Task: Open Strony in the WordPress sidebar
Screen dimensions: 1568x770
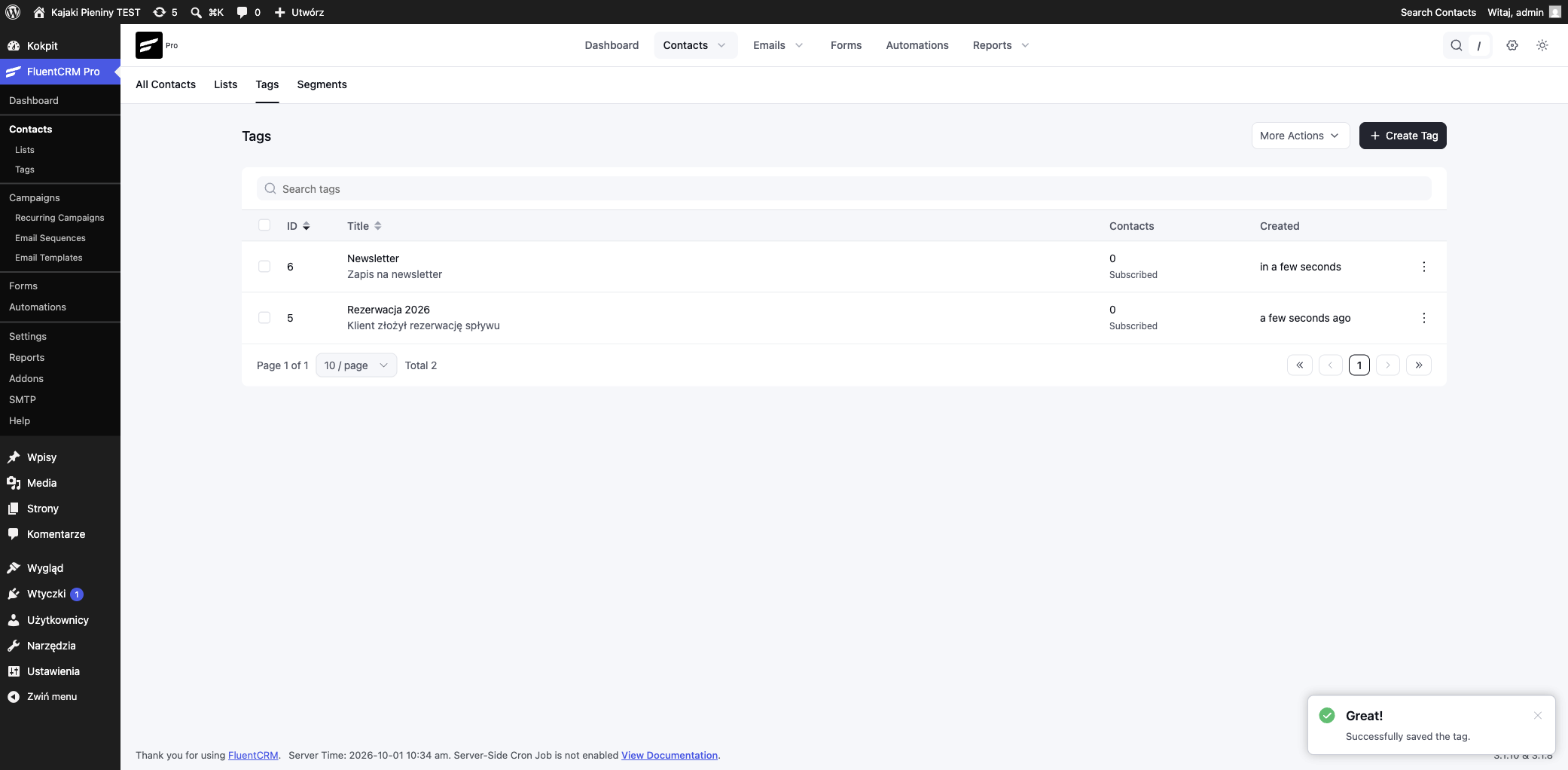Action: click(x=60, y=509)
